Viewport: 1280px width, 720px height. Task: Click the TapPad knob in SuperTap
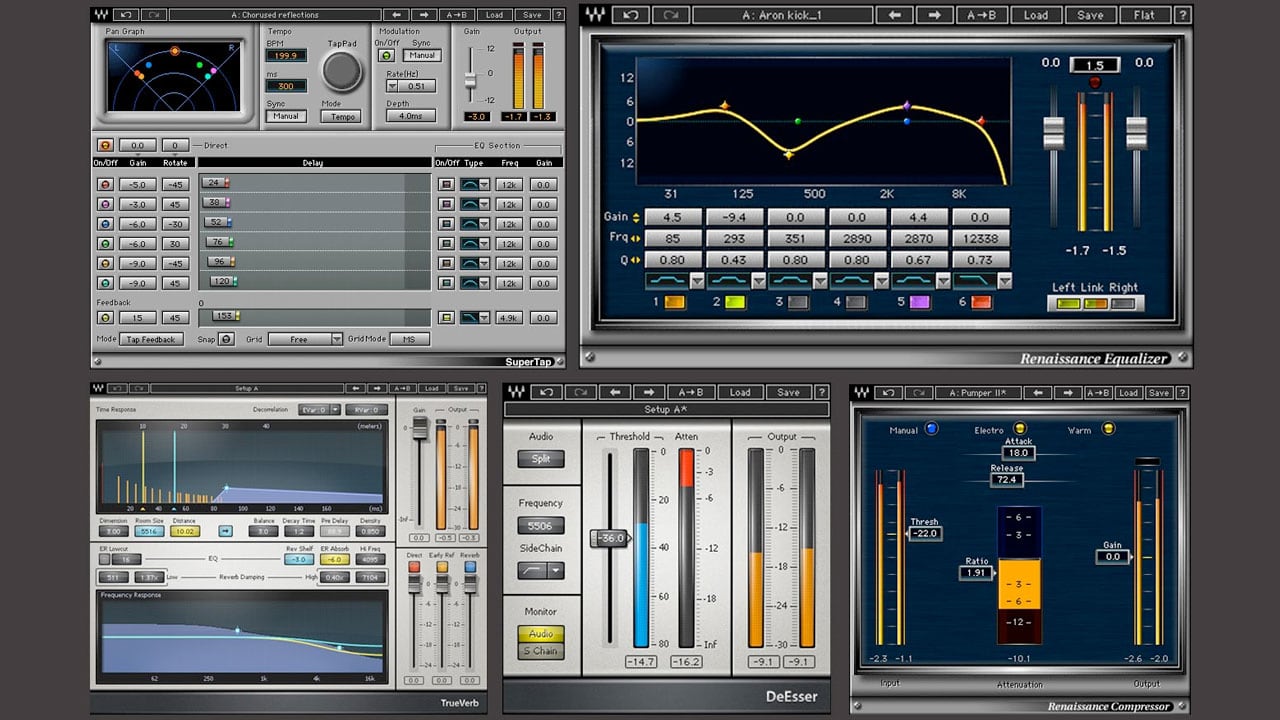342,70
